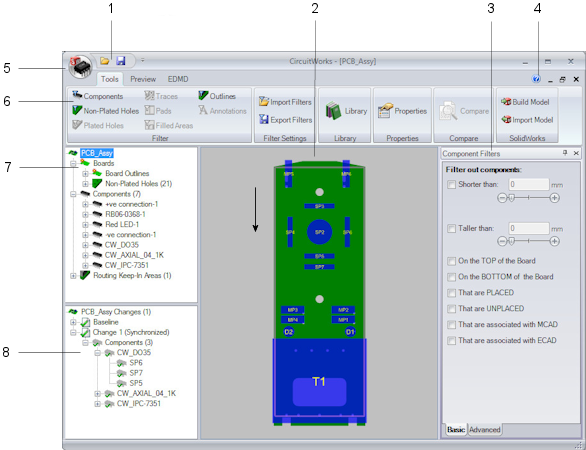This screenshot has width=586, height=450.
Task: Switch to the Preview ribbon tab
Action: pos(143,79)
